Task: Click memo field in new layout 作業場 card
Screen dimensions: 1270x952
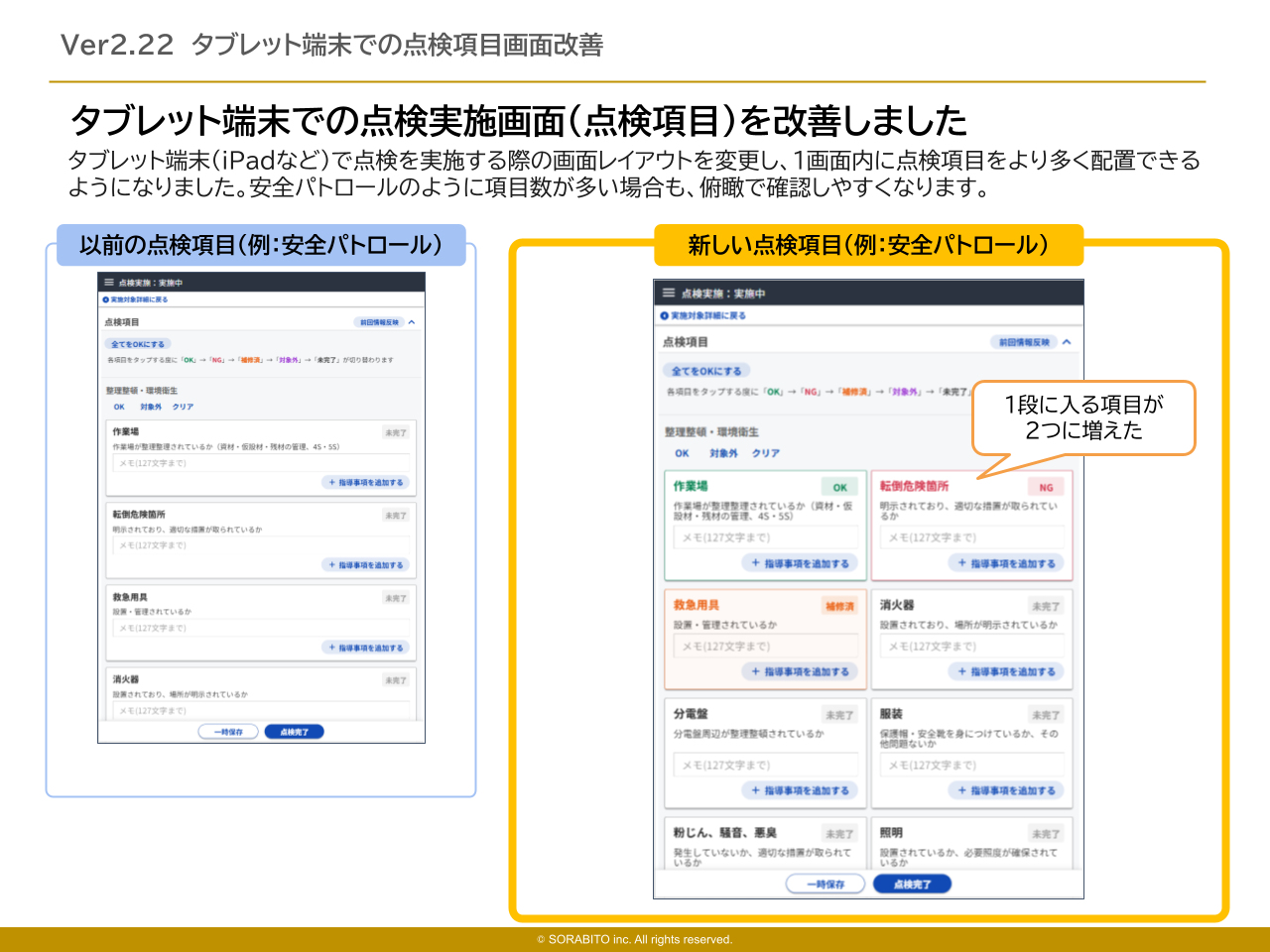Action: pos(766,537)
